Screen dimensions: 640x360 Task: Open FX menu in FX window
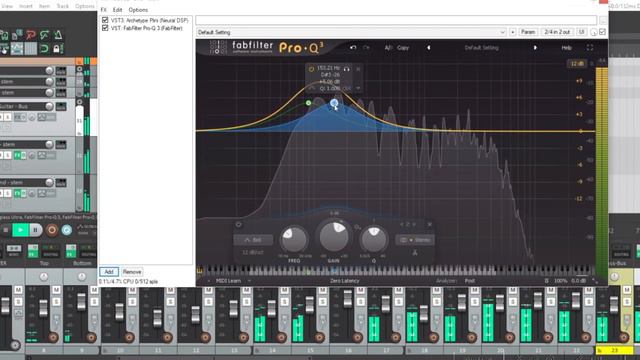pyautogui.click(x=104, y=9)
